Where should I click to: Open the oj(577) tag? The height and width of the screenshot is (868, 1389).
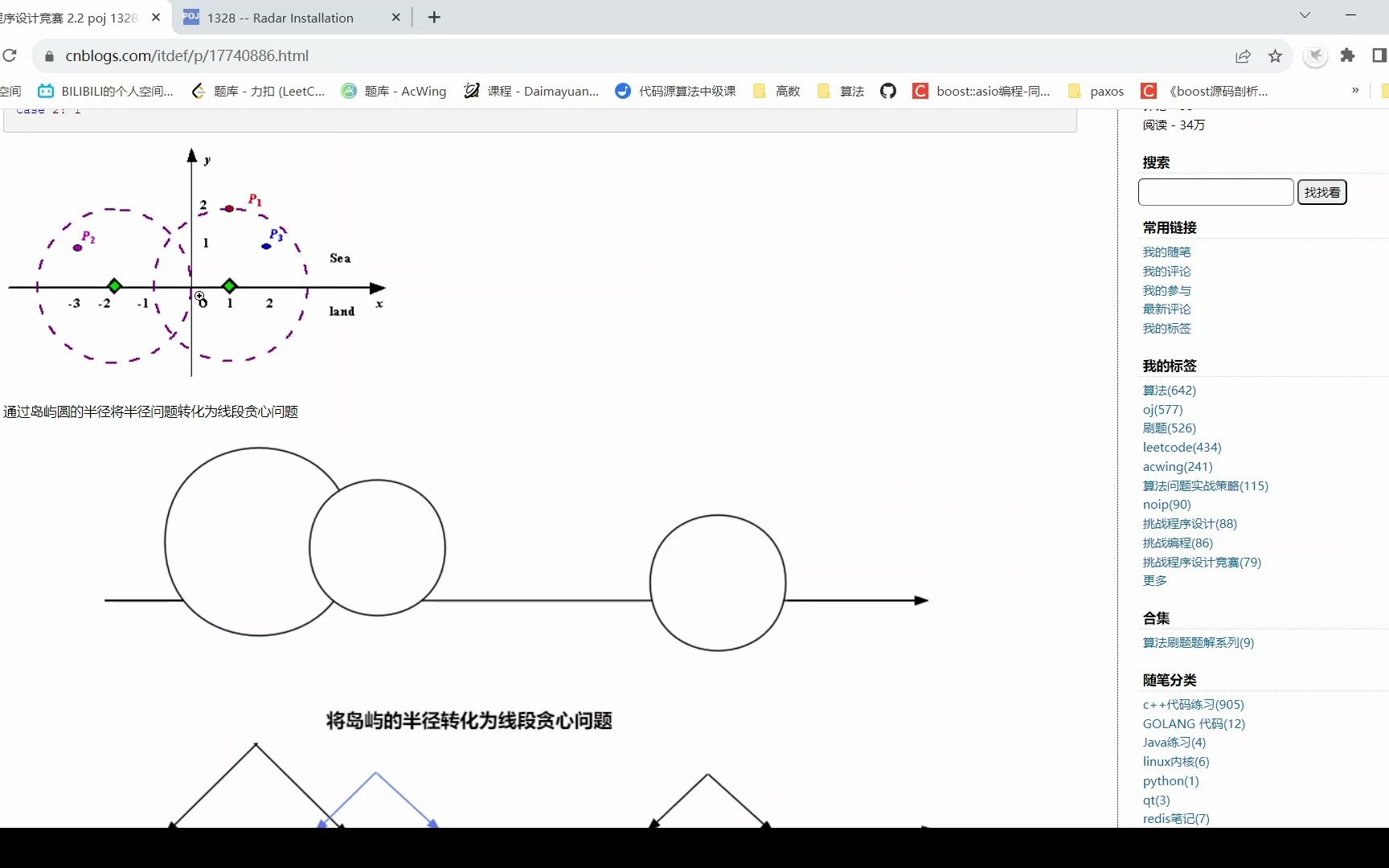(x=1162, y=410)
